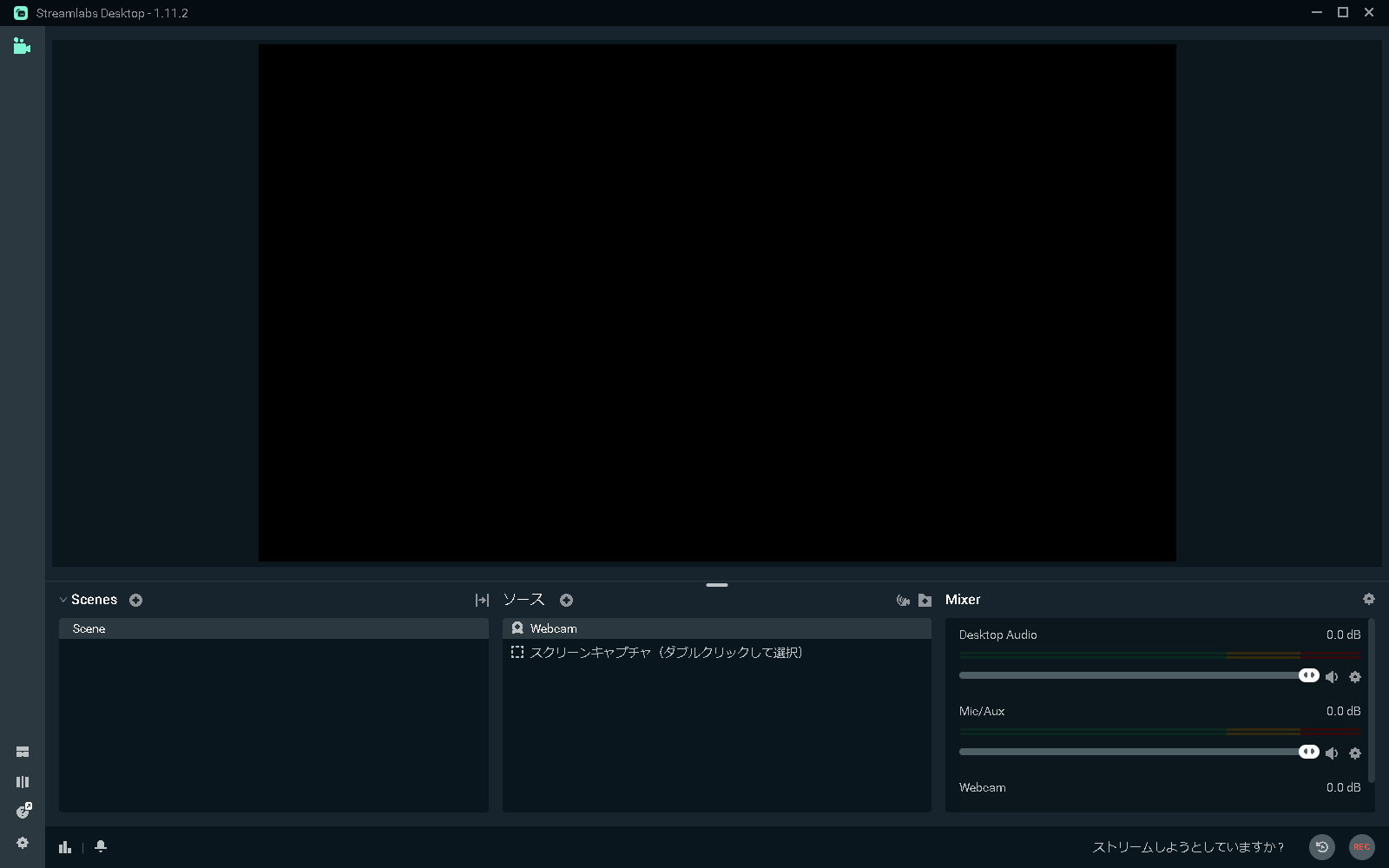Viewport: 1389px width, 868px height.
Task: Open advanced audio settings gear for Desktop Audio
Action: coord(1355,676)
